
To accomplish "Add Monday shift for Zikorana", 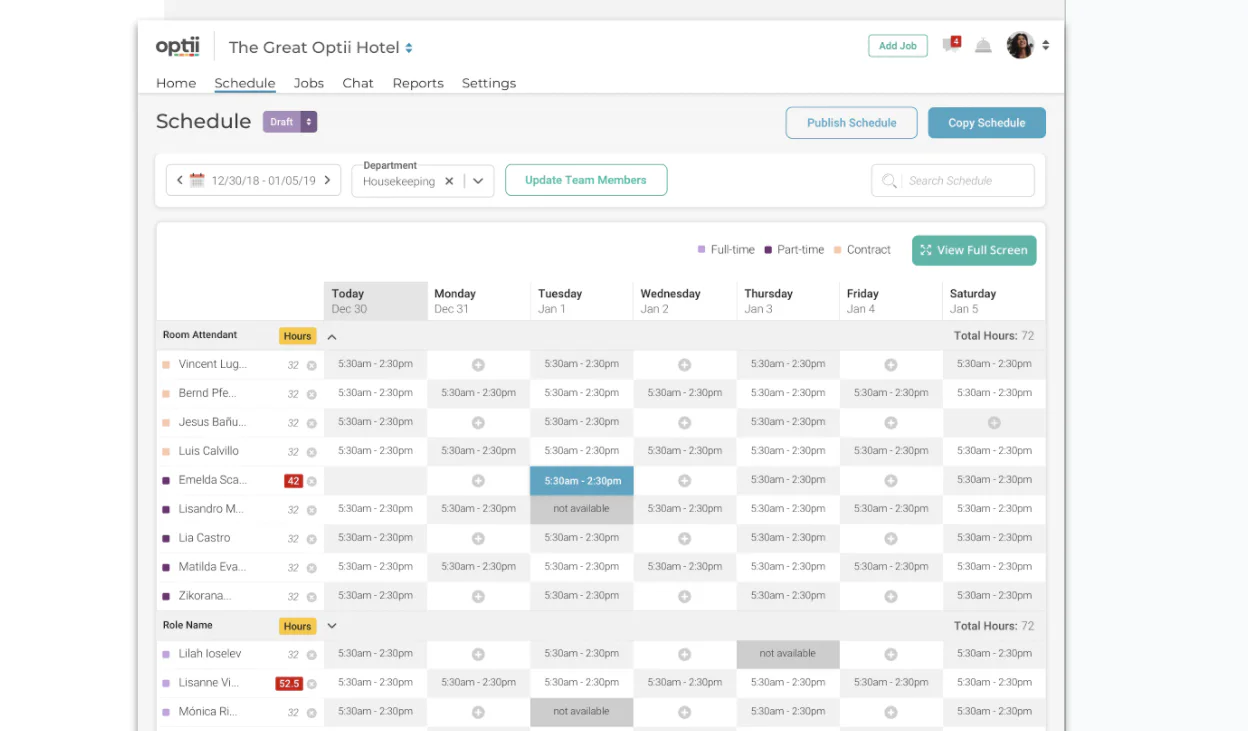I will coord(478,597).
